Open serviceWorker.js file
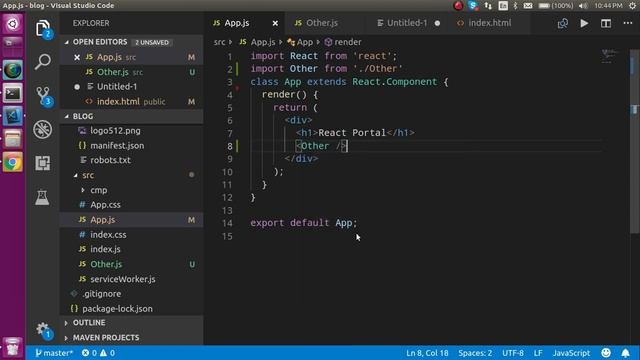This screenshot has height=360, width=640. coord(131,279)
